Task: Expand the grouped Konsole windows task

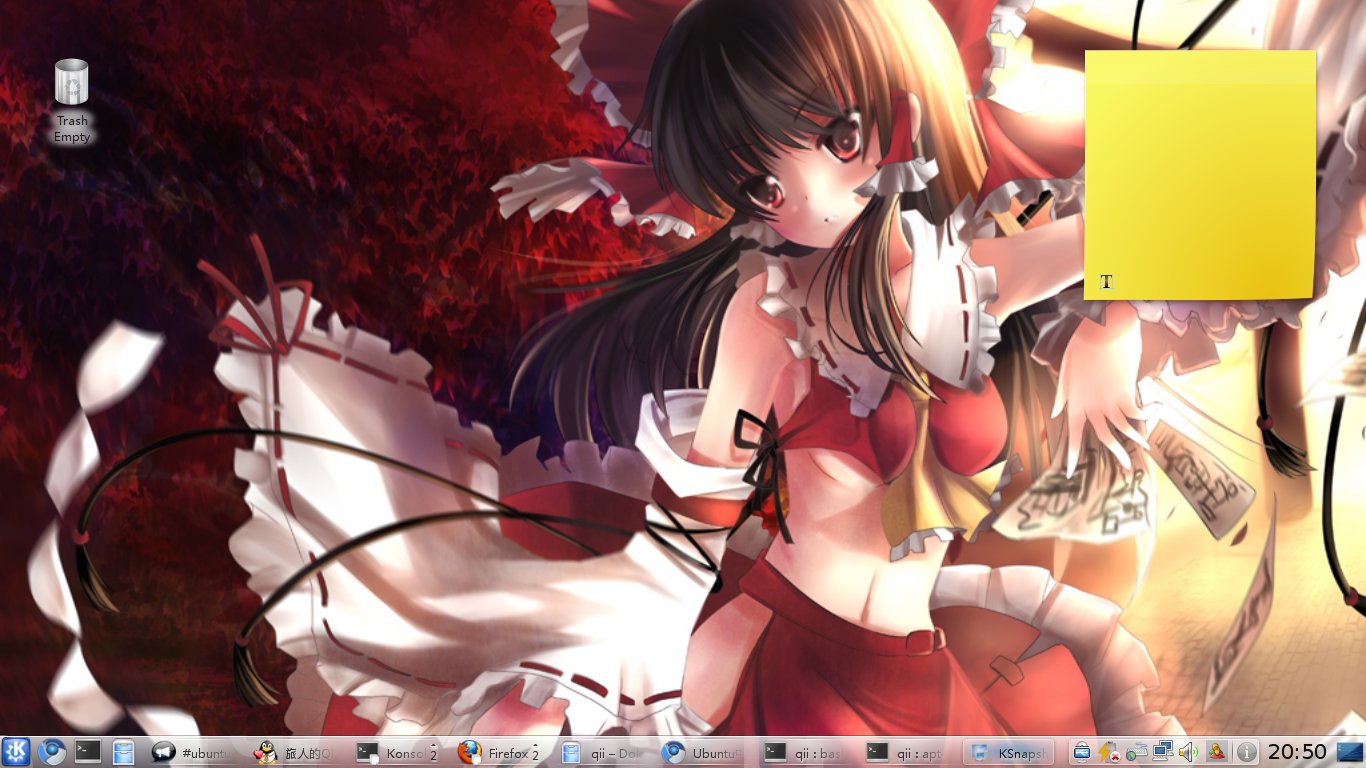Action: [x=399, y=753]
